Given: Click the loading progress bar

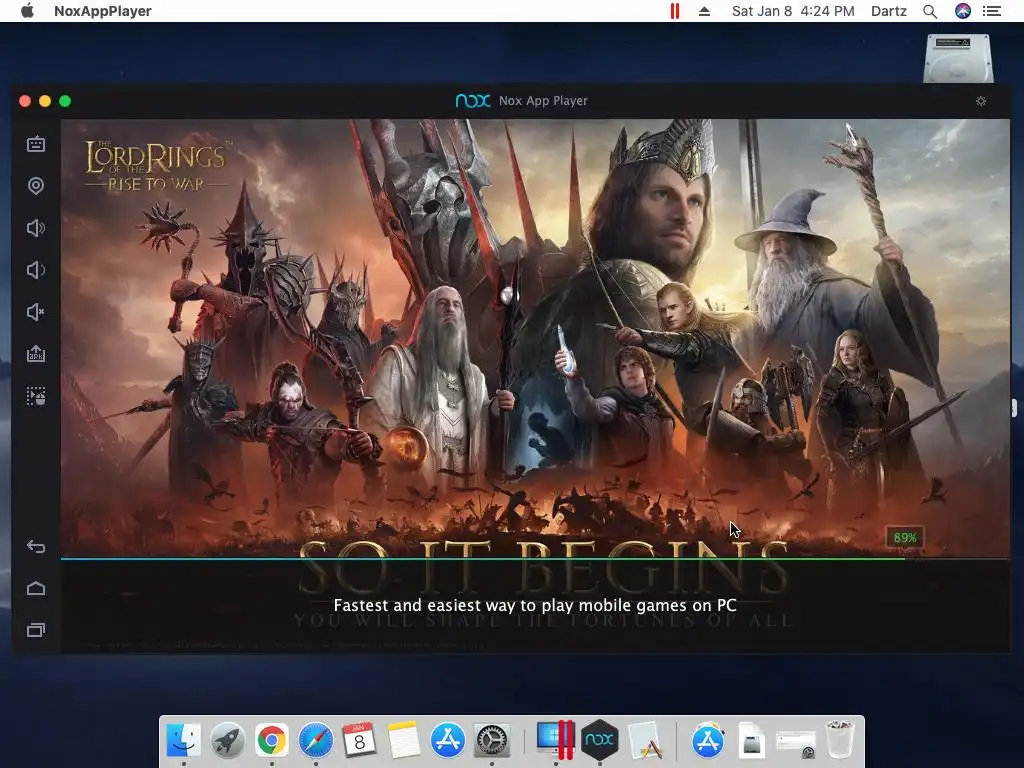Looking at the screenshot, I should coord(535,558).
